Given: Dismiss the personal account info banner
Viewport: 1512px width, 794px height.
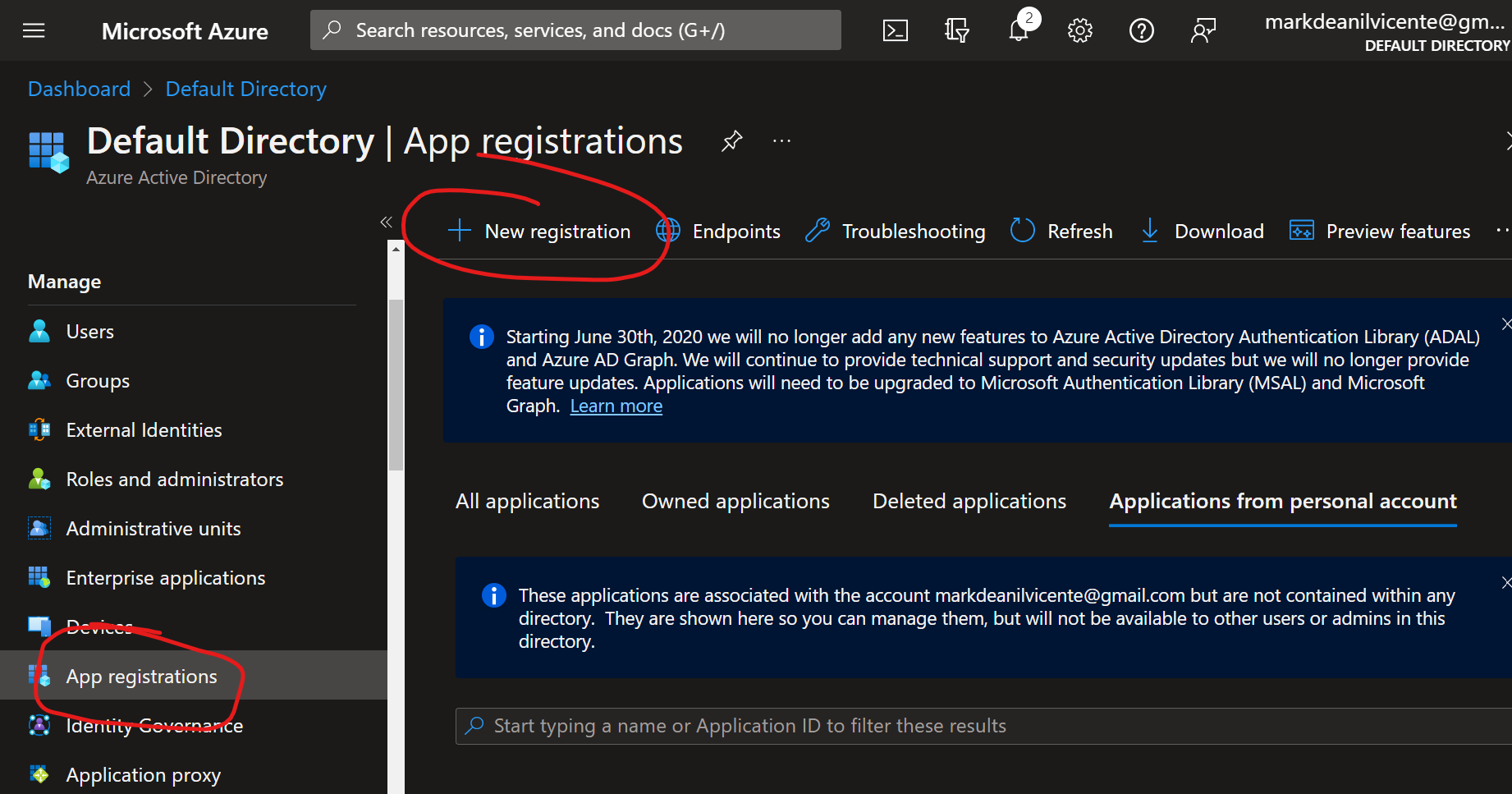Looking at the screenshot, I should click(x=1506, y=582).
